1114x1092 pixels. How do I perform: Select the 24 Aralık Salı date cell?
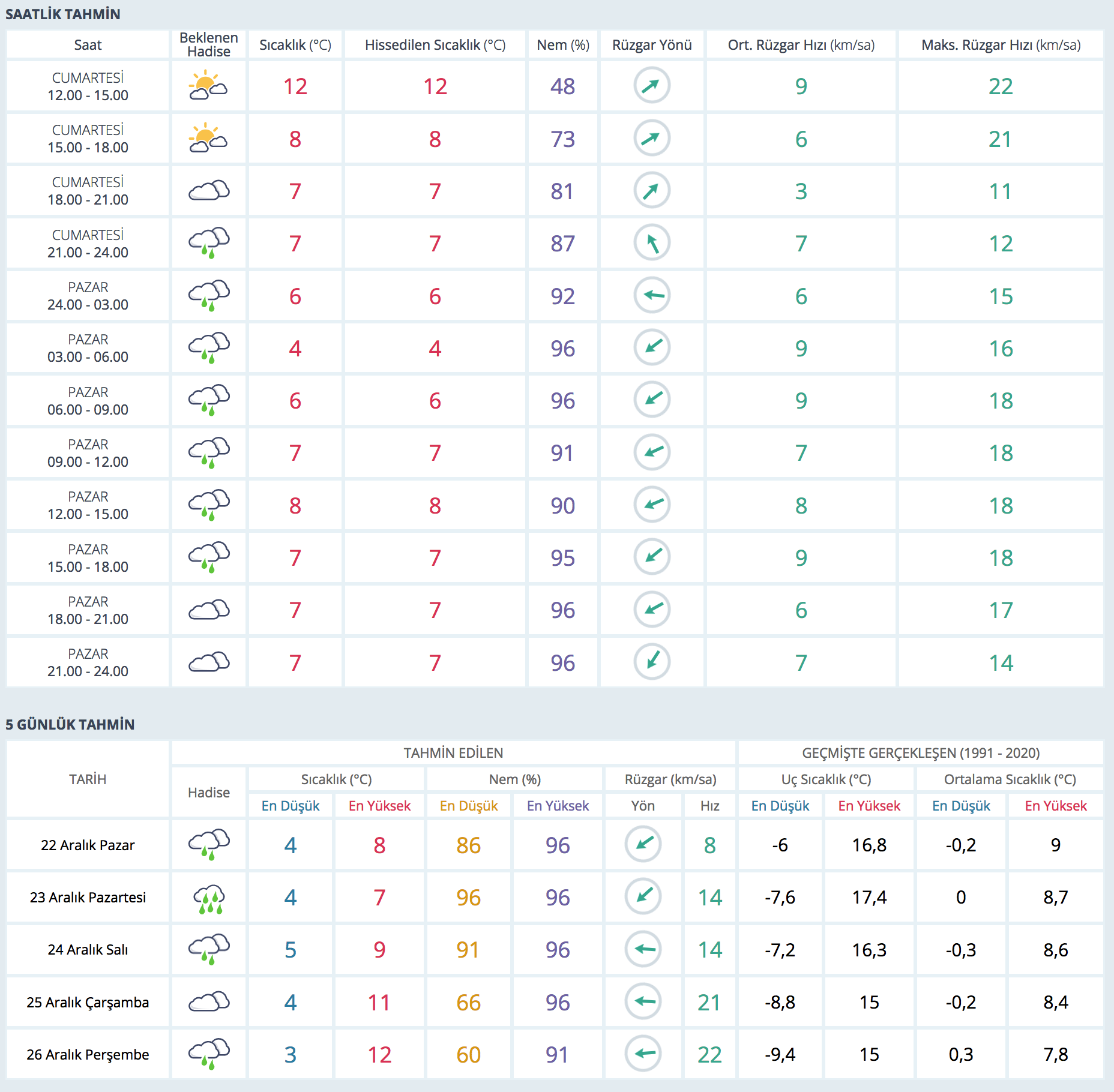pos(88,950)
